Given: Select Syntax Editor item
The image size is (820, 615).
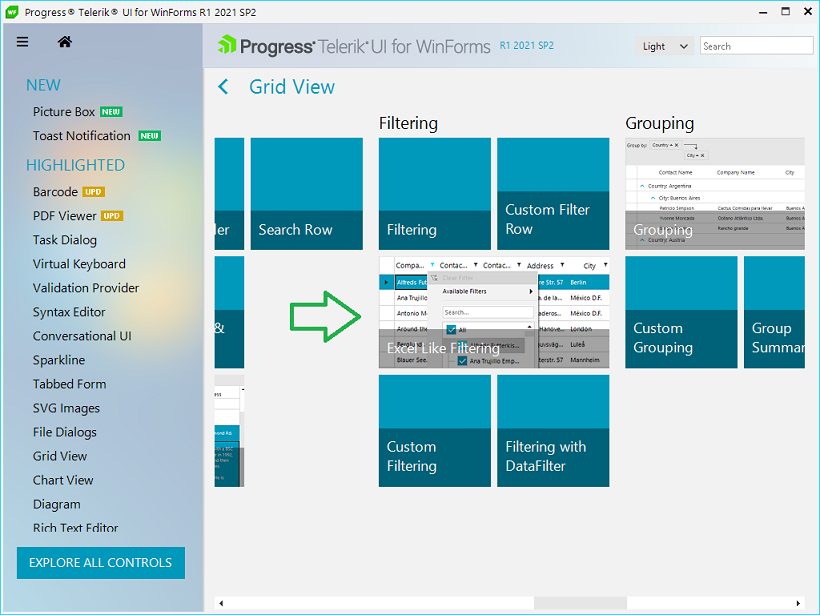Looking at the screenshot, I should 69,312.
